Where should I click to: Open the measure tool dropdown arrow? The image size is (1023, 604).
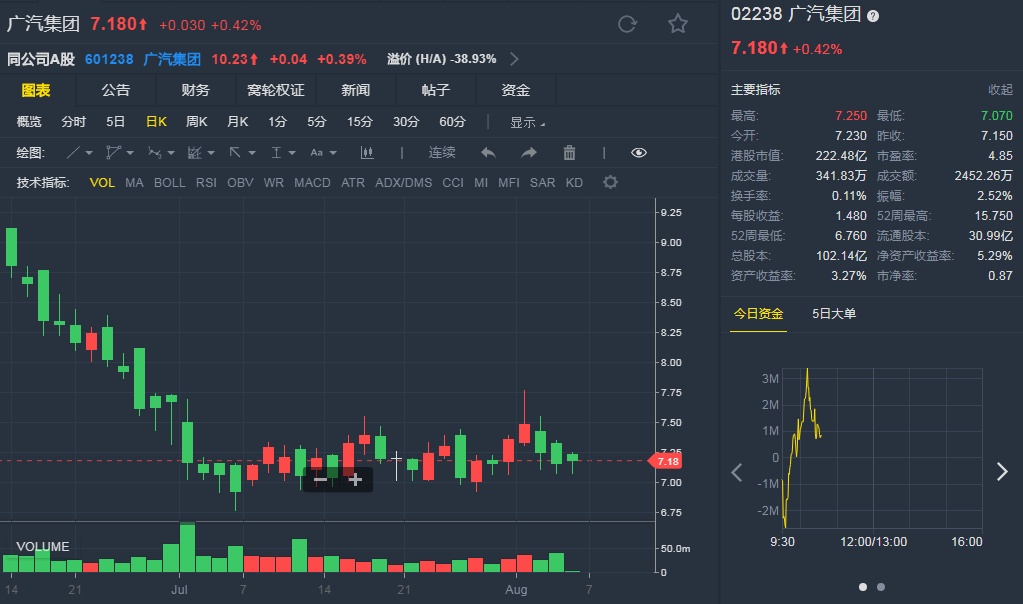point(292,153)
